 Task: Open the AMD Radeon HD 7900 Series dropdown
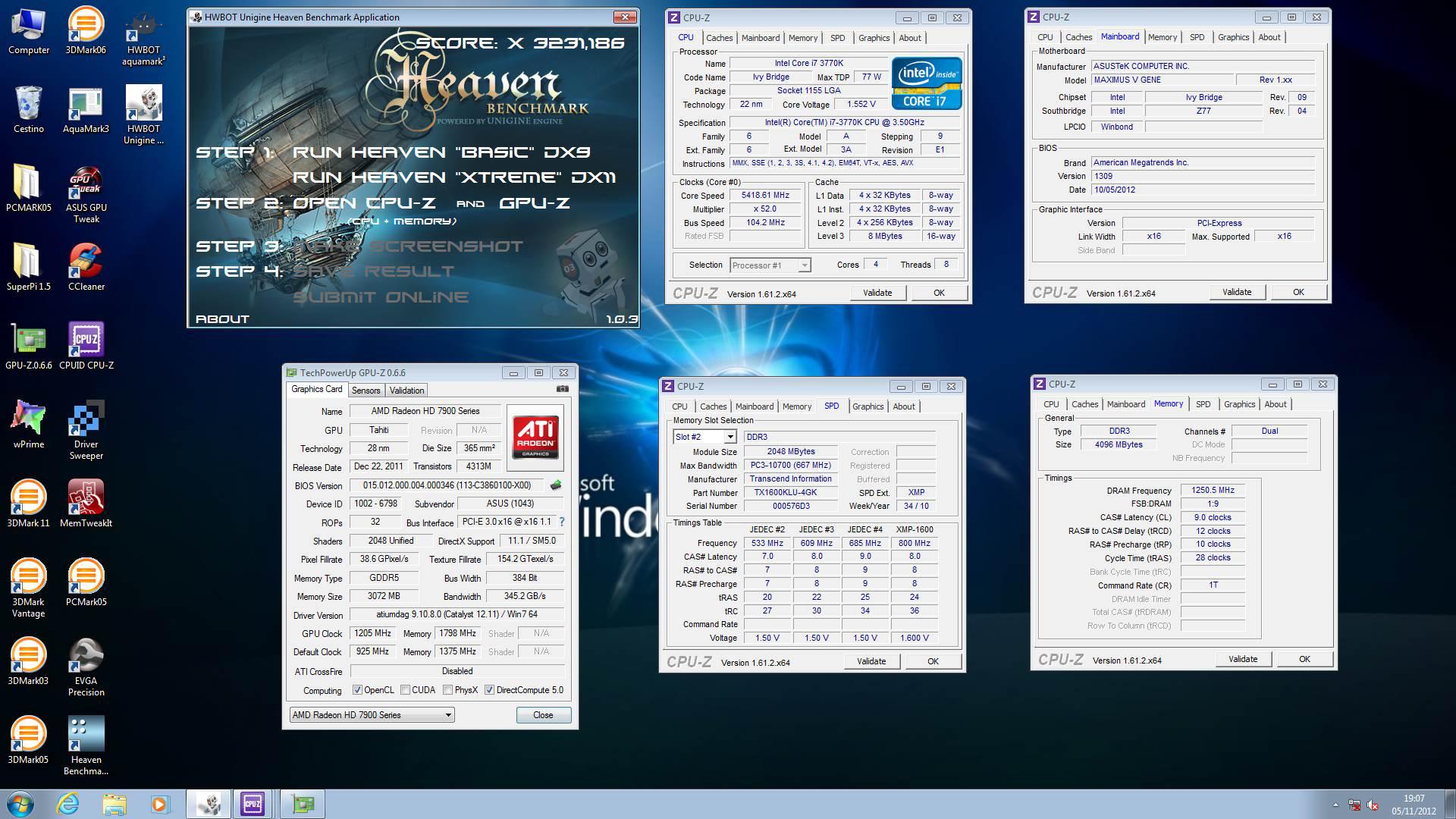tap(372, 715)
